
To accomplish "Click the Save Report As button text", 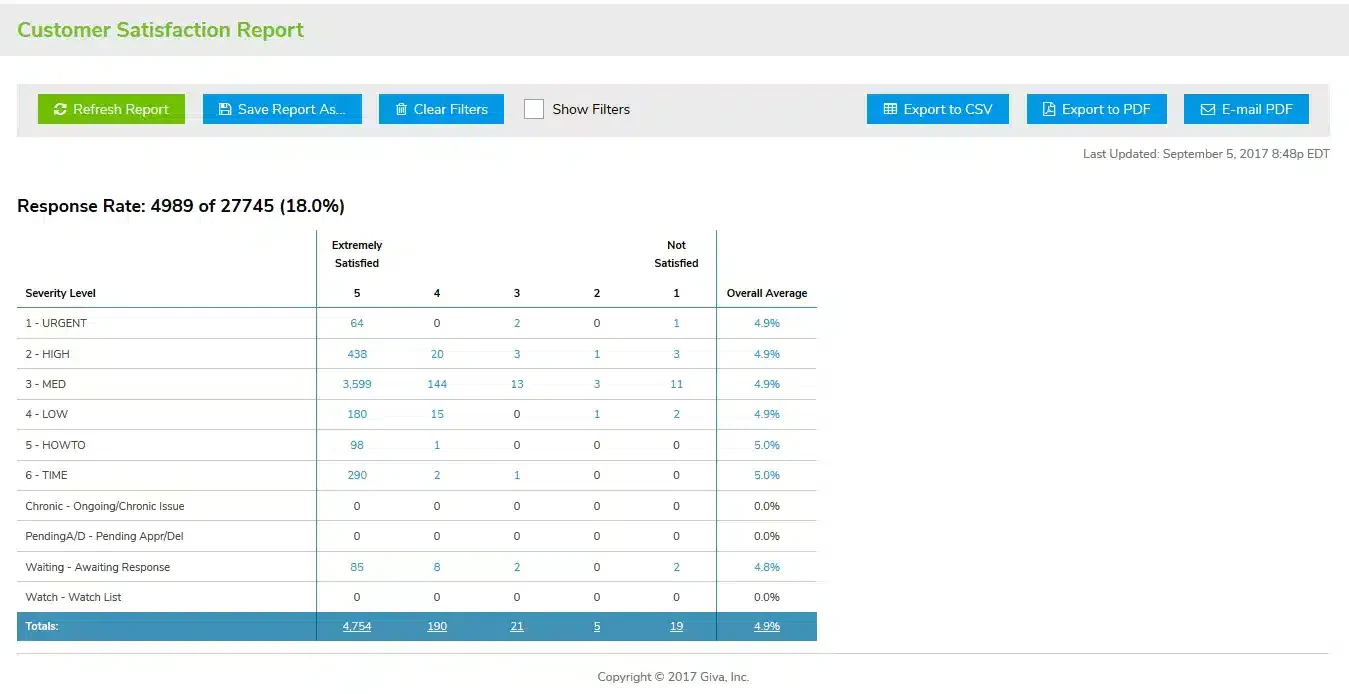I will [291, 109].
